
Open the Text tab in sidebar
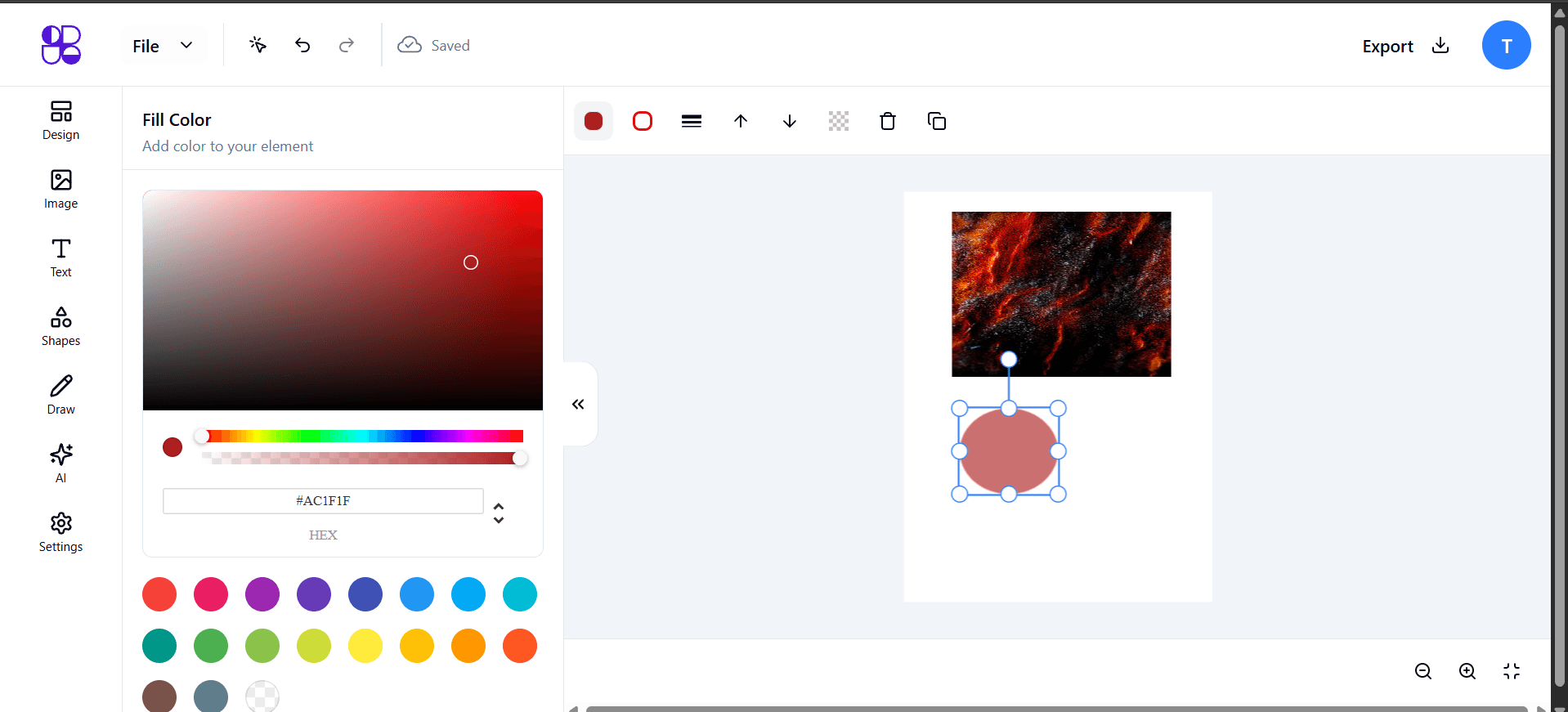coord(61,258)
